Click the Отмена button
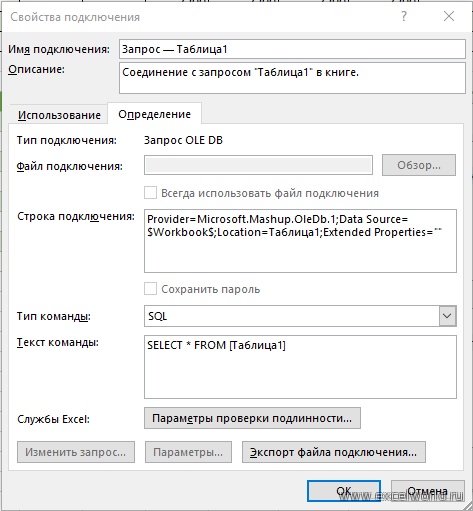The width and height of the screenshot is (473, 511). 428,491
